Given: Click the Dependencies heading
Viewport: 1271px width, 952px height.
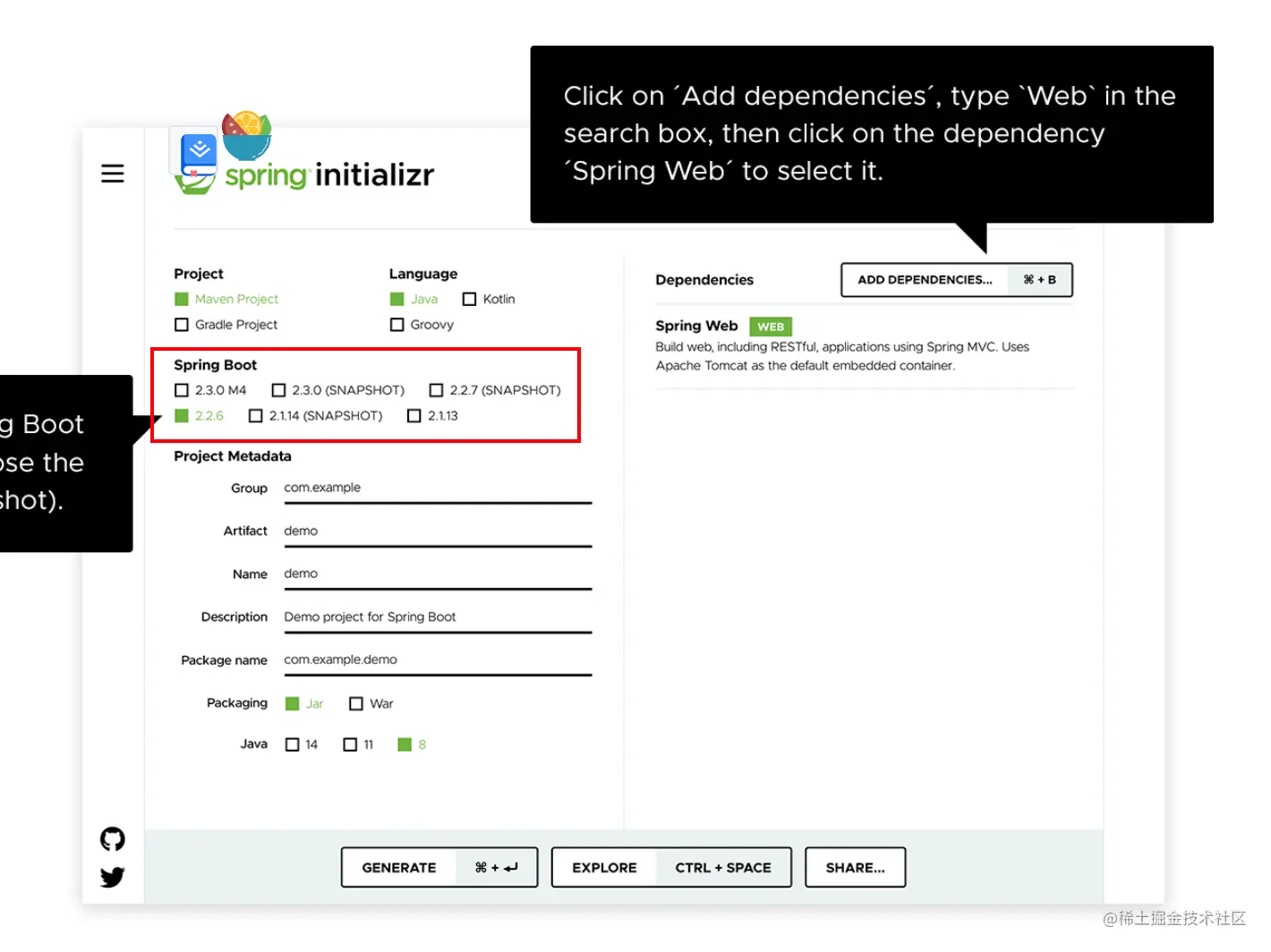Looking at the screenshot, I should (x=704, y=280).
